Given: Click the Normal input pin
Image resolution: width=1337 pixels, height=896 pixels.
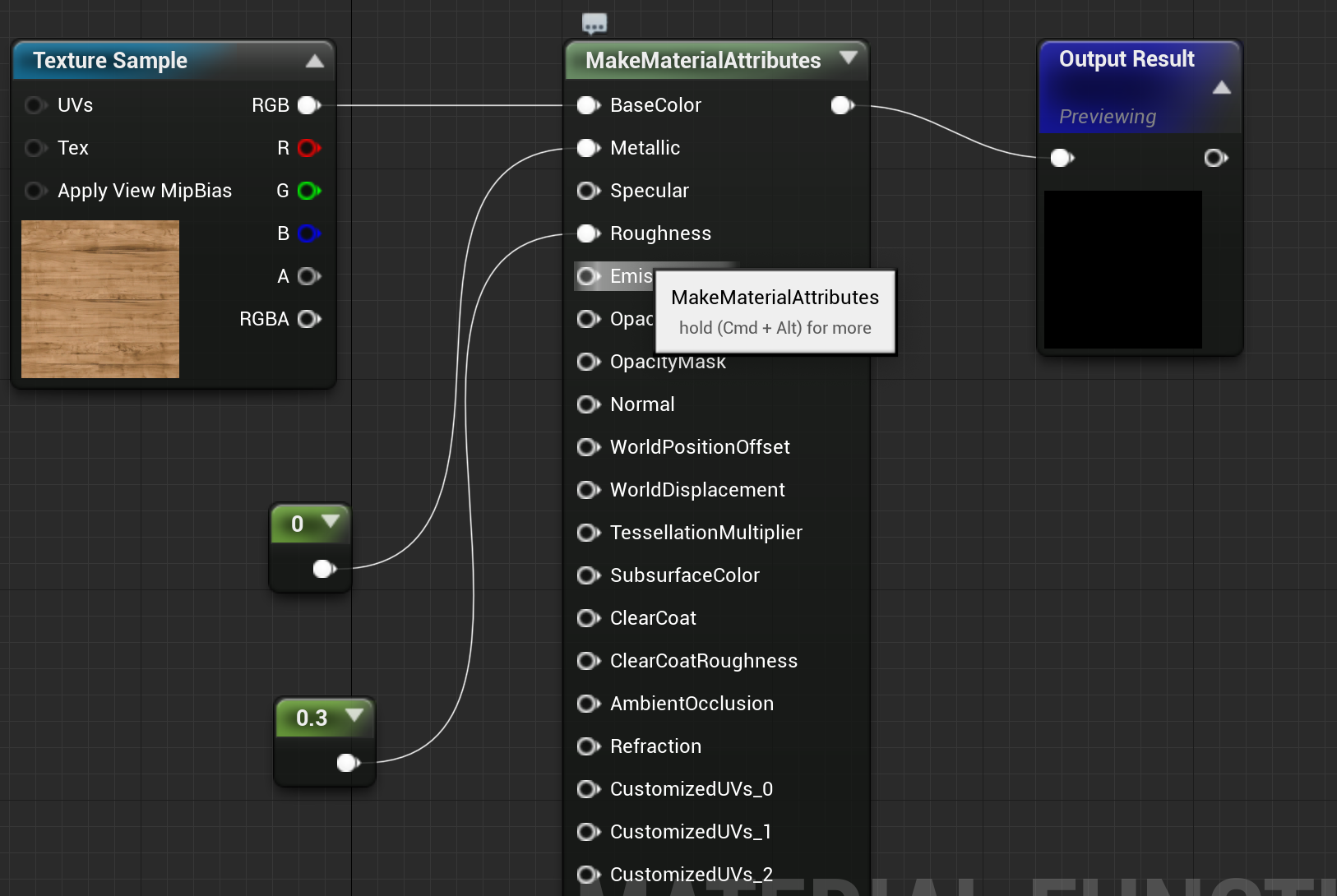Looking at the screenshot, I should [588, 404].
